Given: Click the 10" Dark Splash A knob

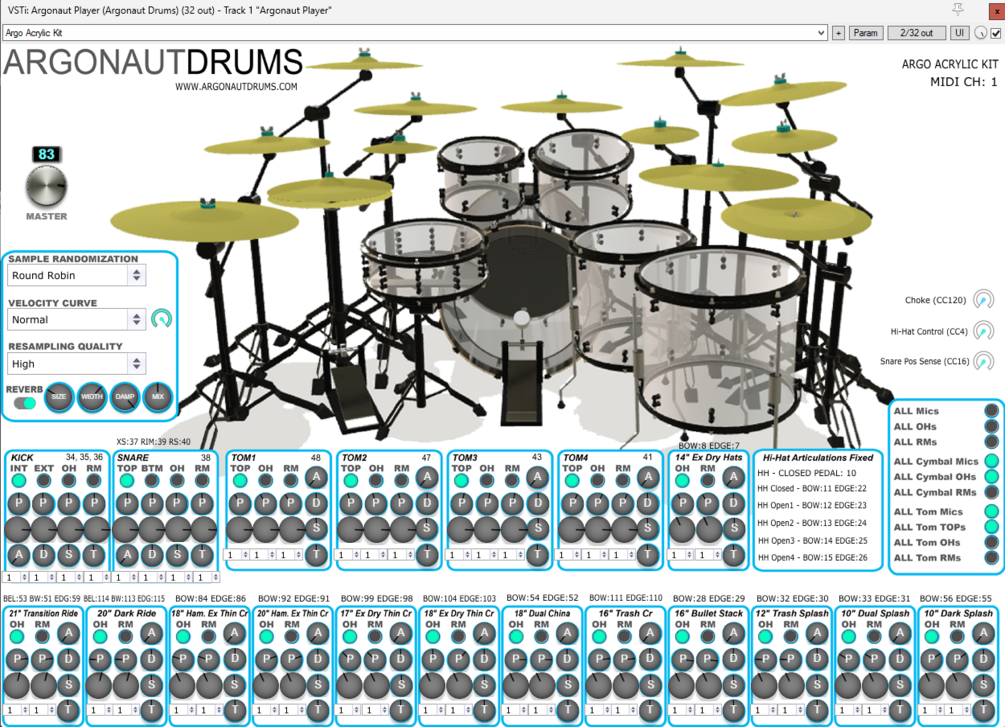Looking at the screenshot, I should coord(983,633).
